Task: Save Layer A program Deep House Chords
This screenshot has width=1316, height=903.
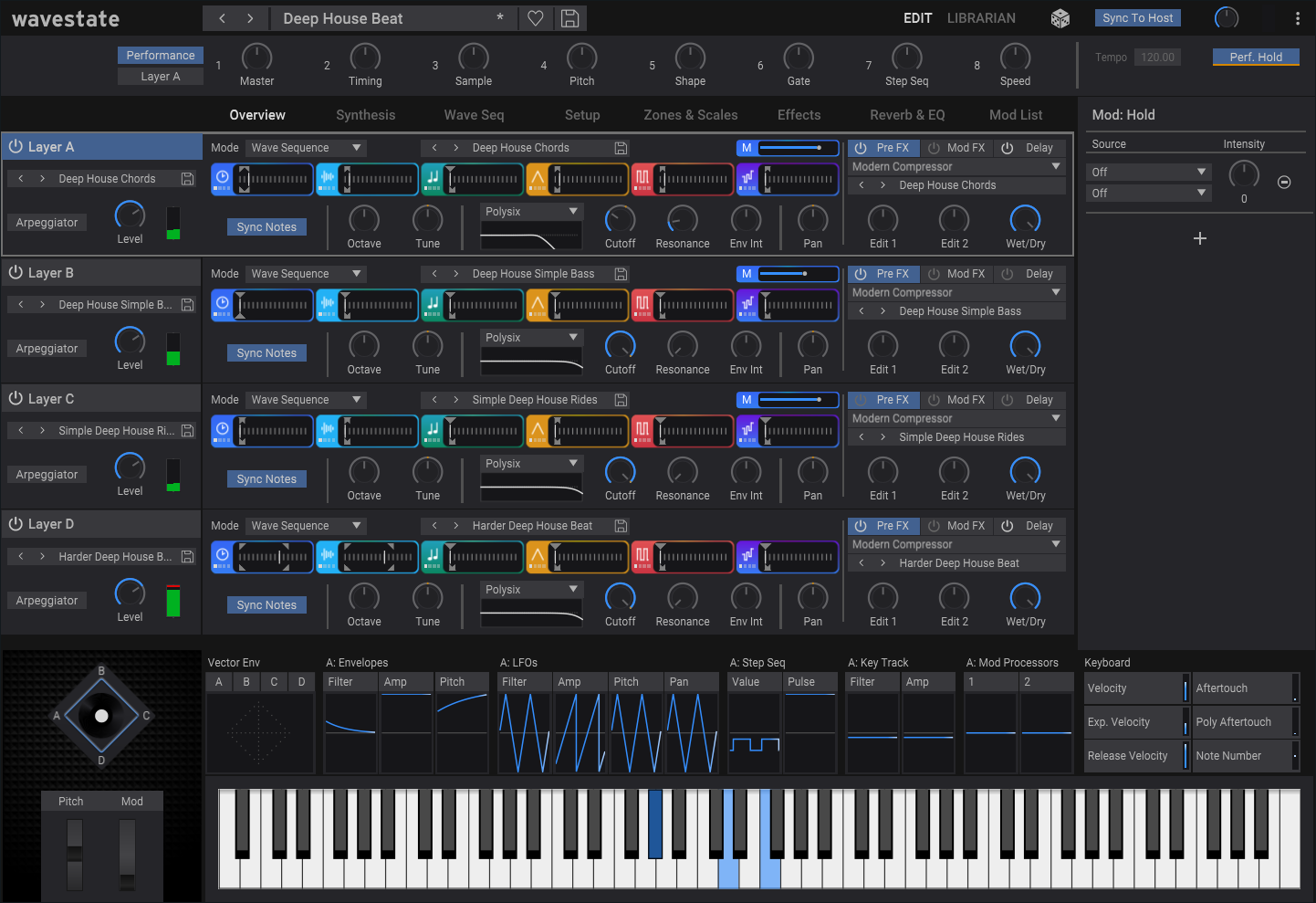Action: (187, 179)
